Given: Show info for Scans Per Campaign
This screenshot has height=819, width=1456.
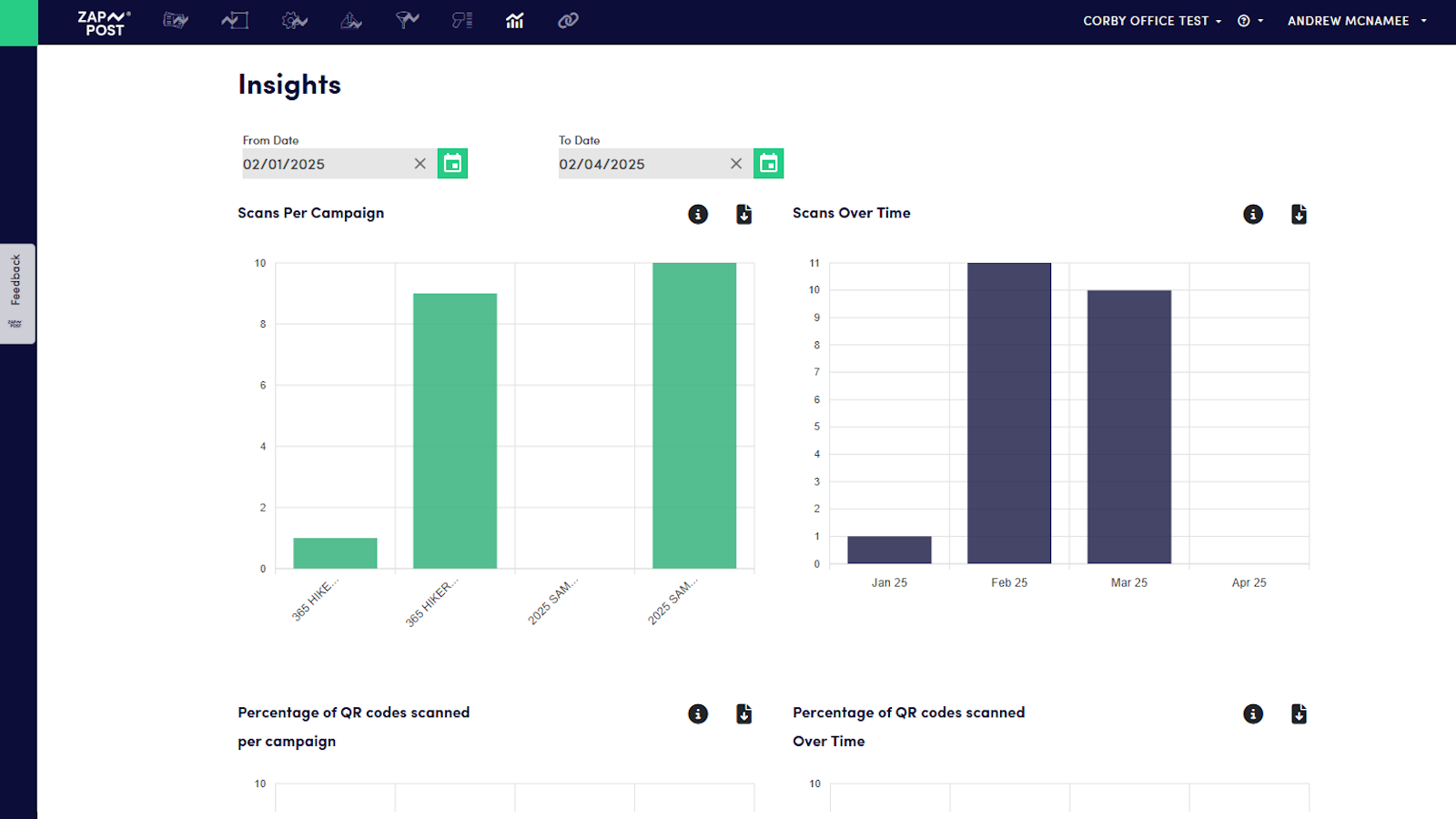Looking at the screenshot, I should 698,214.
